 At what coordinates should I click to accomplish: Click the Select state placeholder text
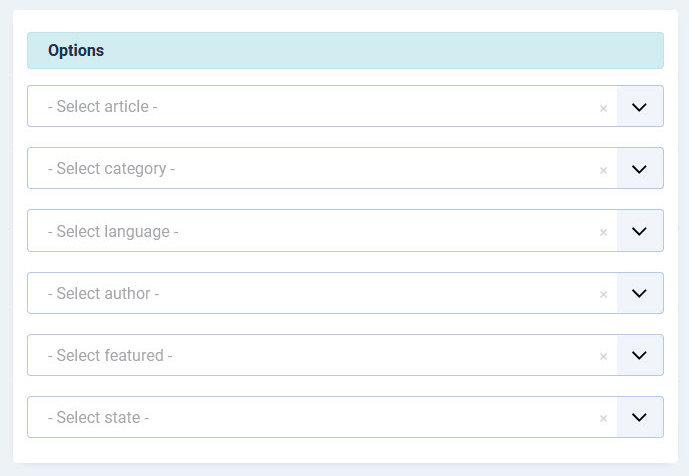pyautogui.click(x=98, y=418)
